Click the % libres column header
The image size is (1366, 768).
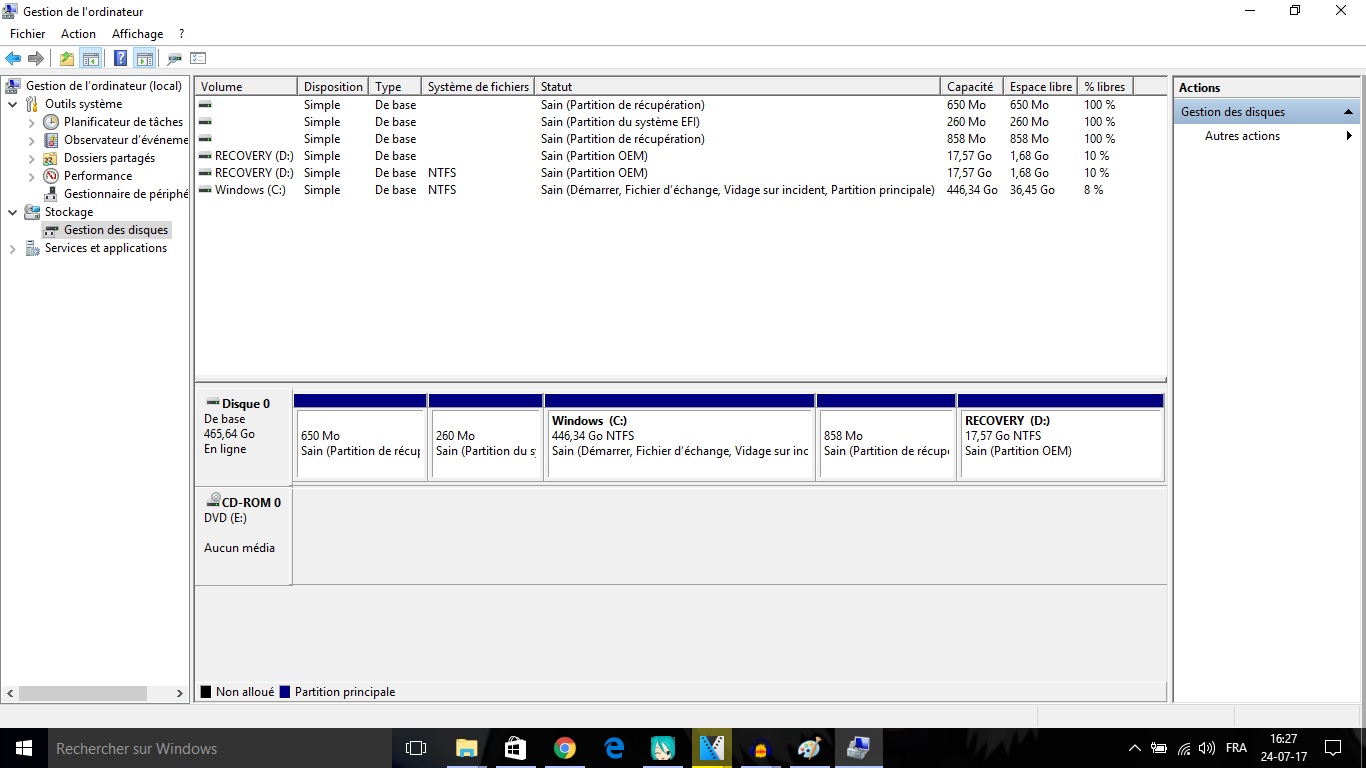tap(1106, 87)
